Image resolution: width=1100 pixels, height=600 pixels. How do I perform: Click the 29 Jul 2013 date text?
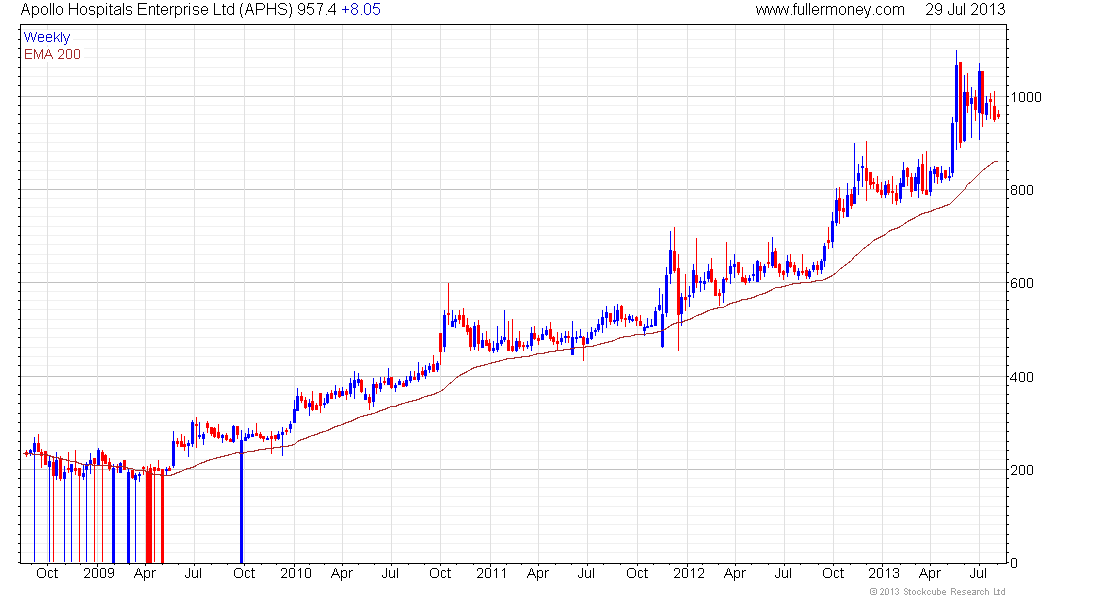pos(965,10)
